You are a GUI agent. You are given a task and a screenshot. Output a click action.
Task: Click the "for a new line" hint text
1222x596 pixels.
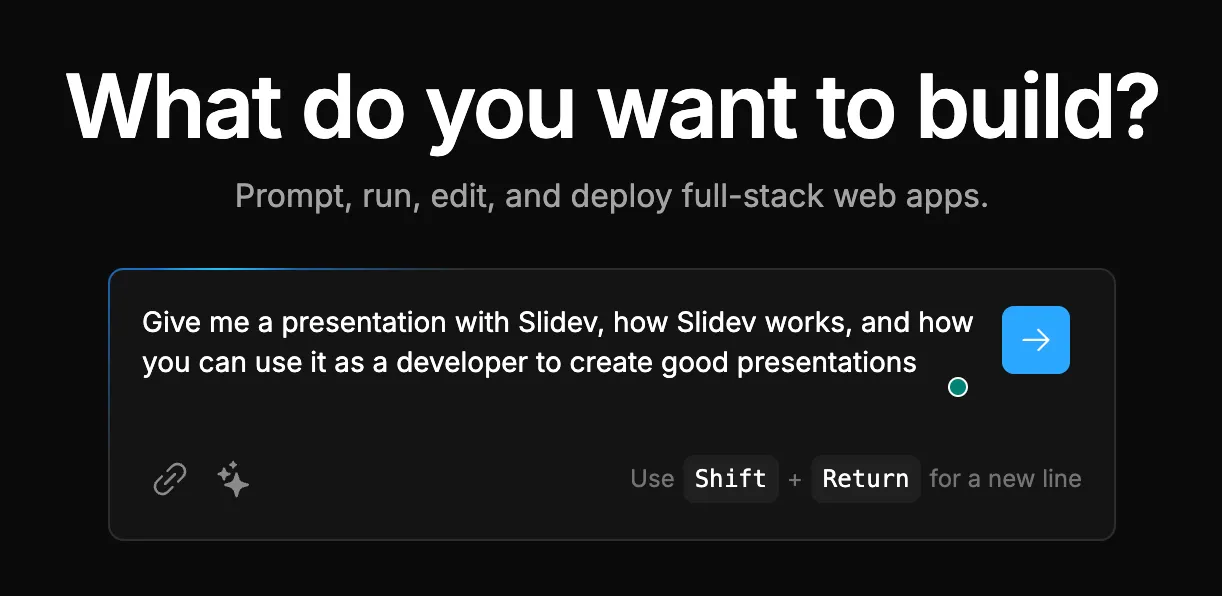[1005, 479]
